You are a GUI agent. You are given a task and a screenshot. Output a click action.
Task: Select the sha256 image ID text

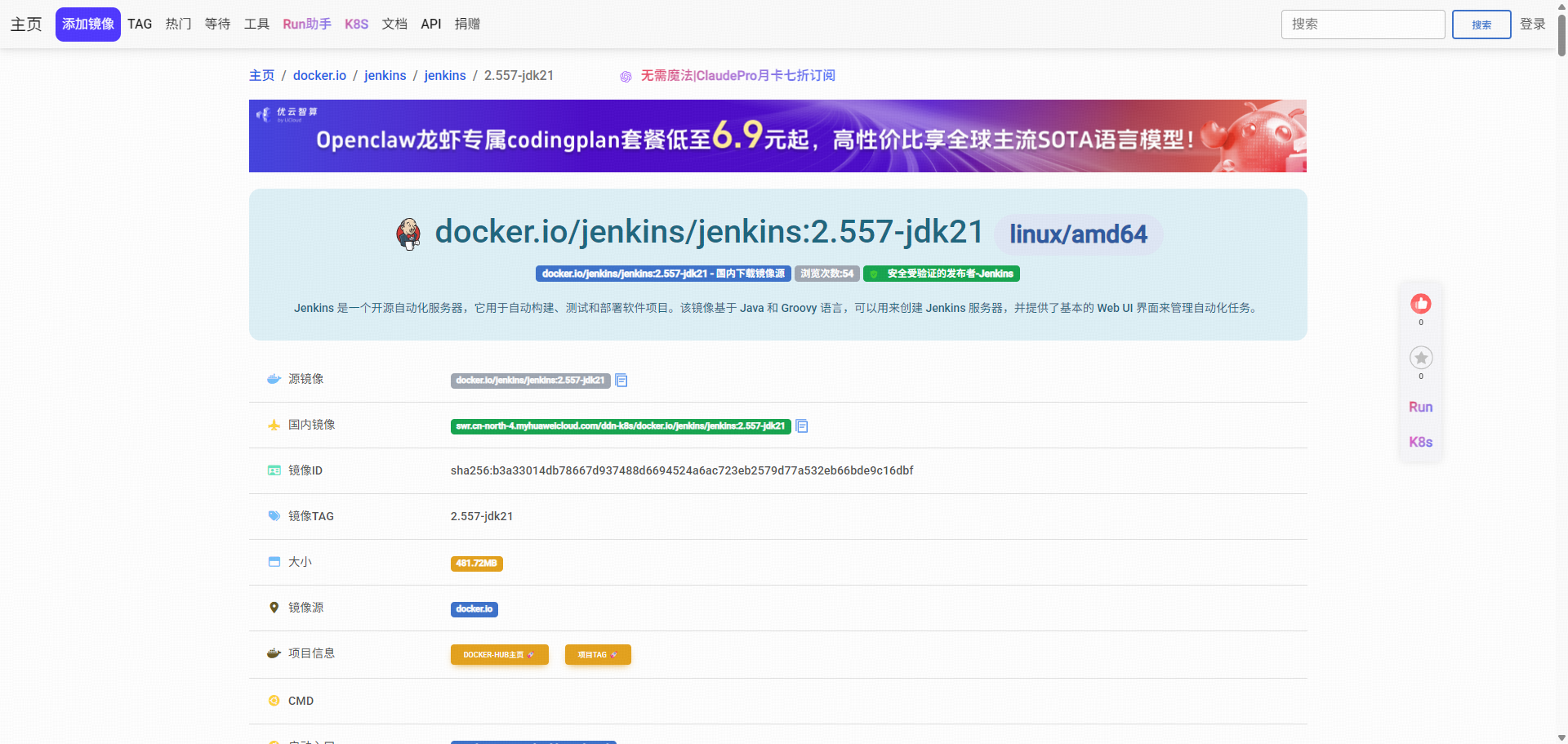pos(682,470)
